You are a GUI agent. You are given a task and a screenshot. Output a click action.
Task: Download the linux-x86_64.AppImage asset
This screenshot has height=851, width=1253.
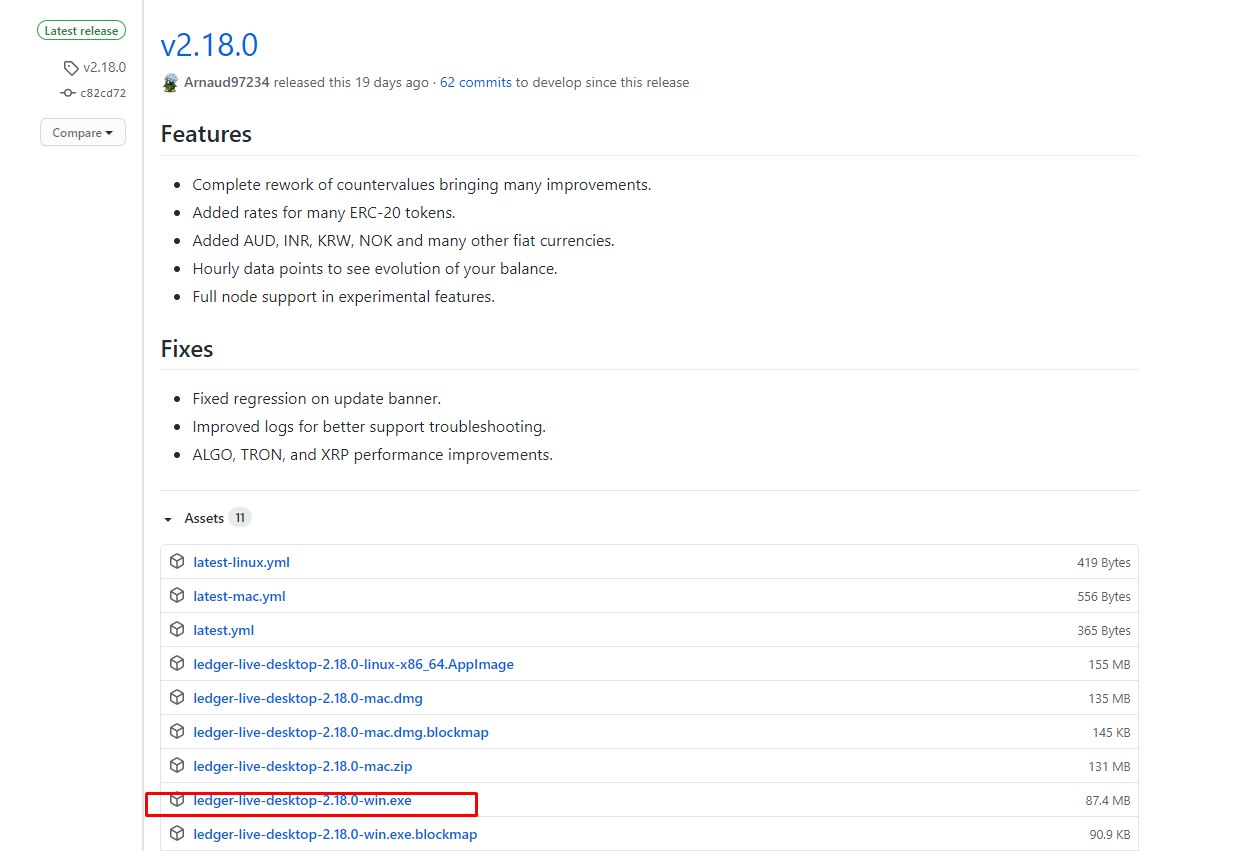point(353,664)
